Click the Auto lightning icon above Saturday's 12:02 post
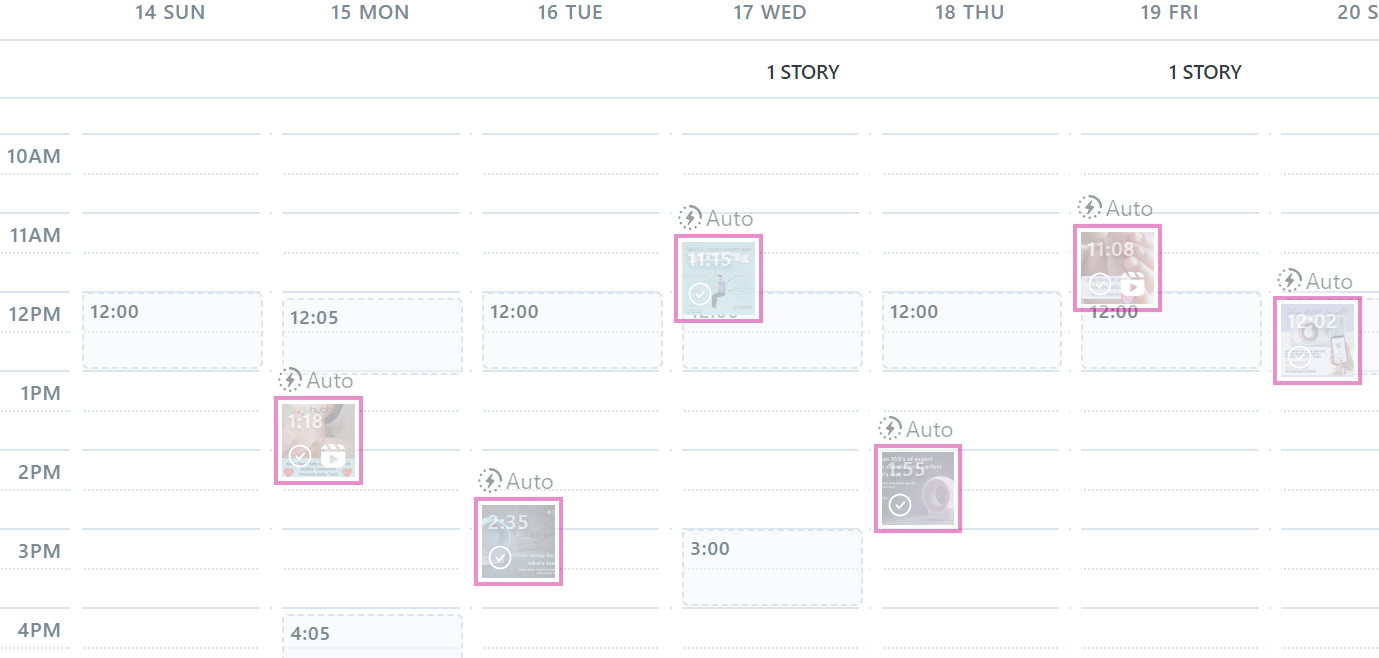 click(1290, 281)
